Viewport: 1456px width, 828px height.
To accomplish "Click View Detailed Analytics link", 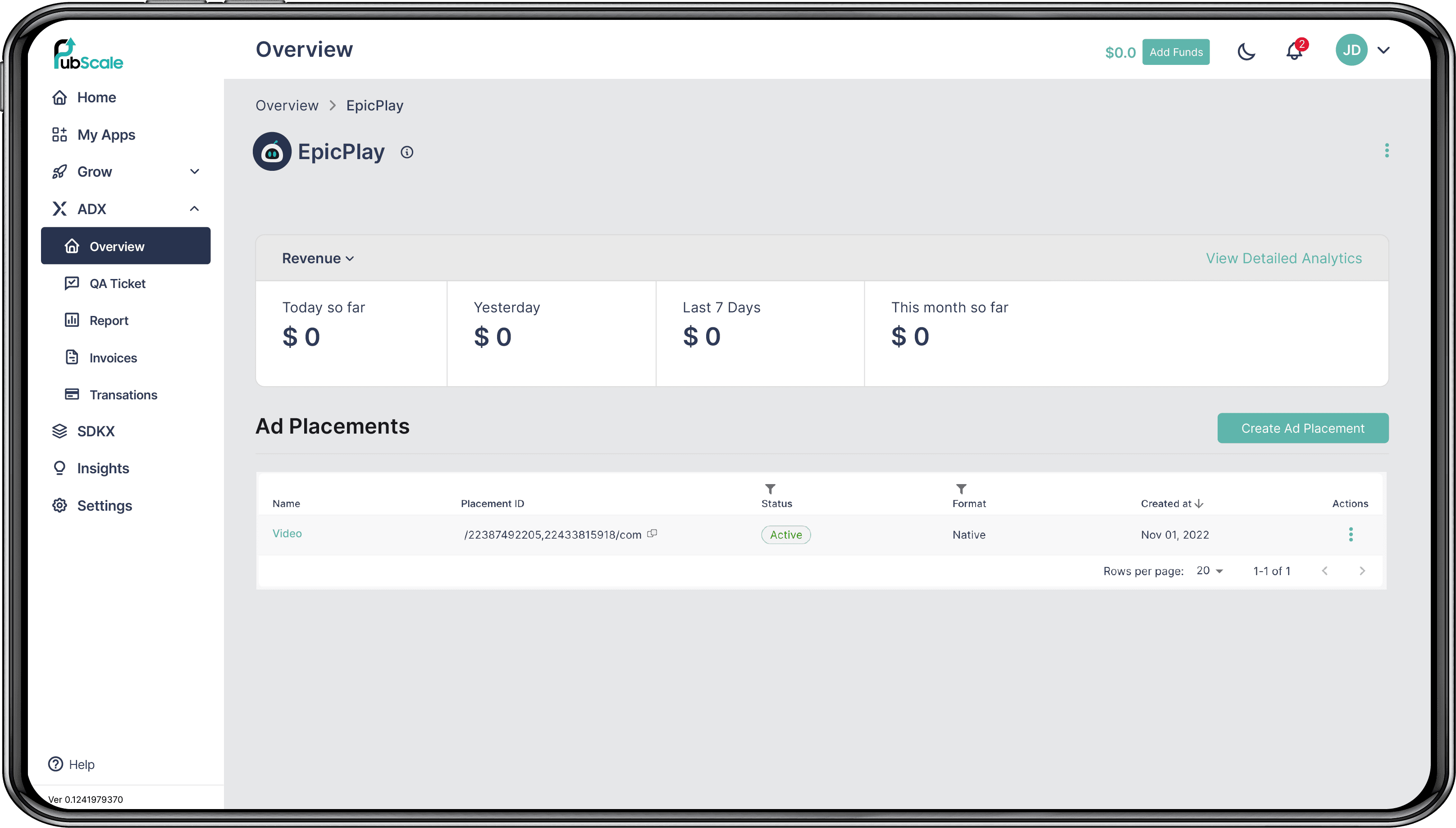I will pos(1284,258).
